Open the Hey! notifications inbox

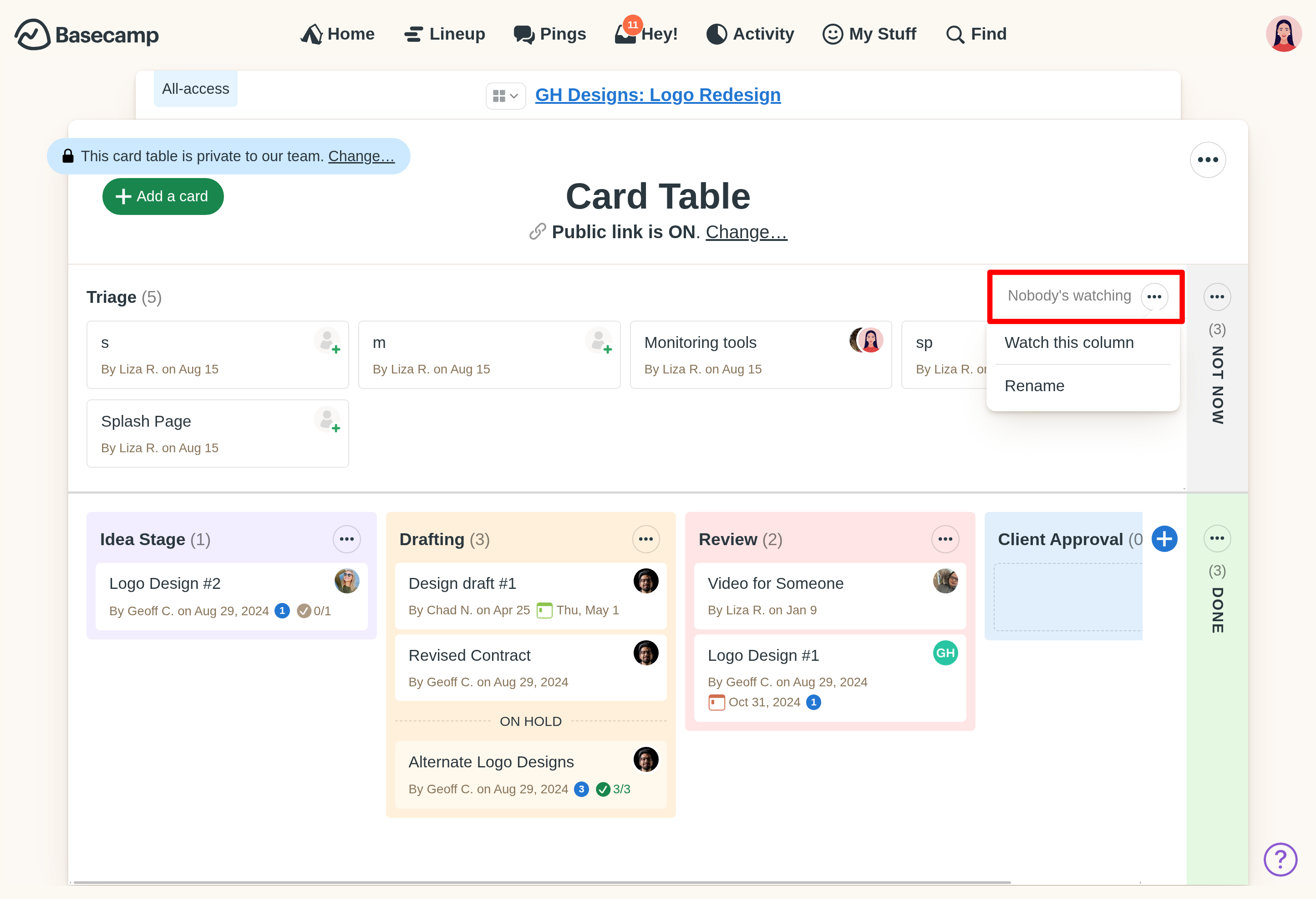click(645, 34)
